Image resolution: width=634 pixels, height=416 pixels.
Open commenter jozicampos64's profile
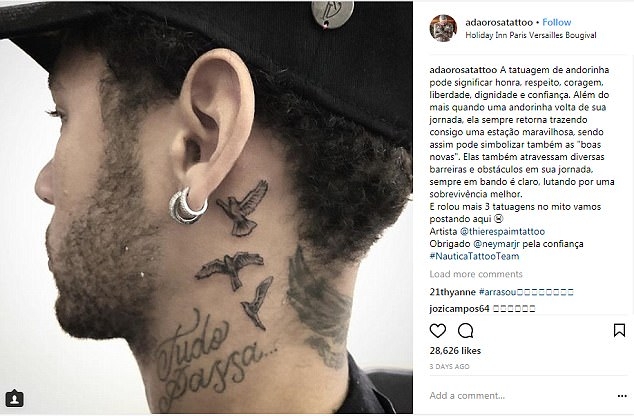pos(459,309)
